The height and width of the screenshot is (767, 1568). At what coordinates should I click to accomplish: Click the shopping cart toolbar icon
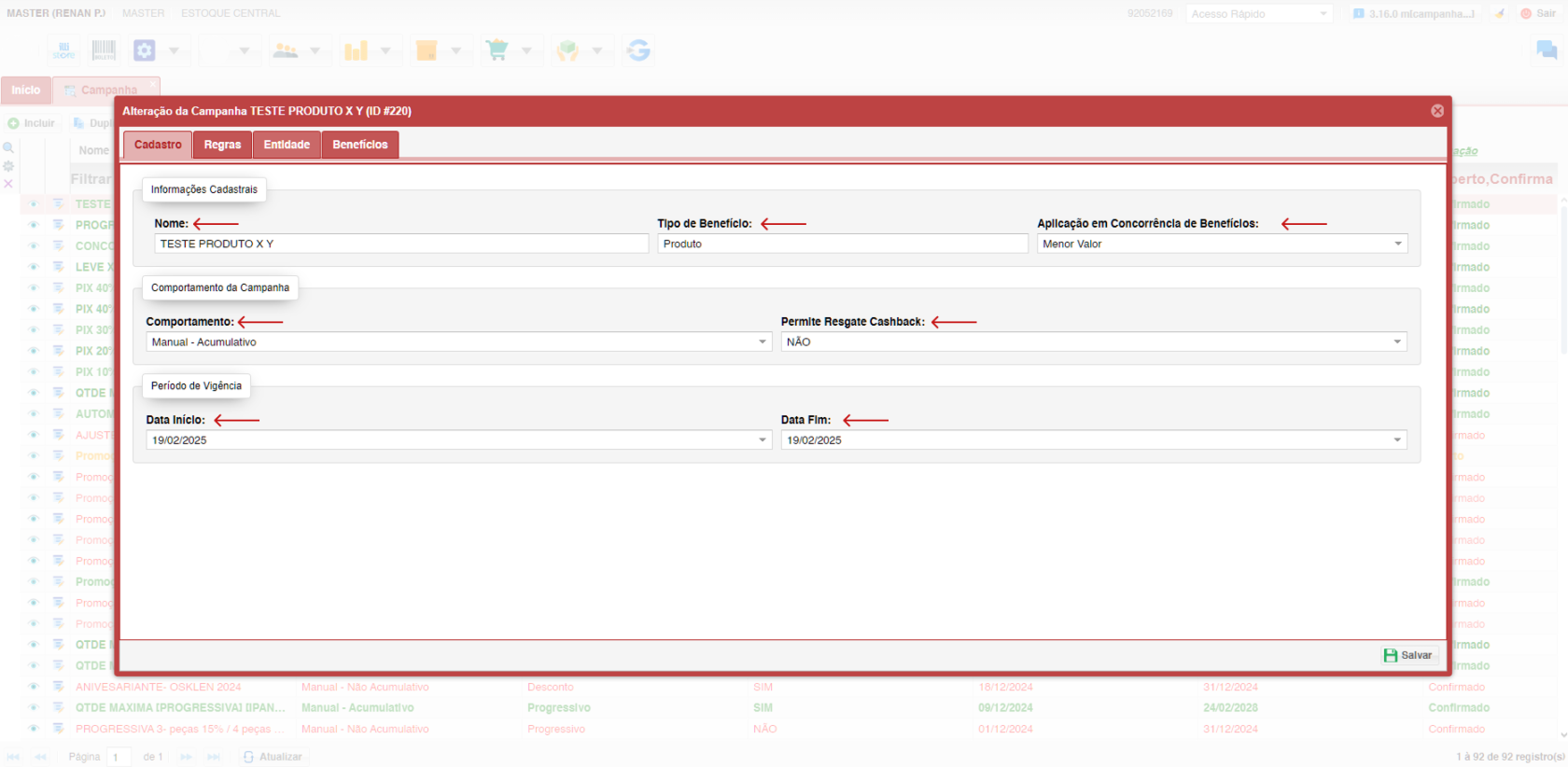(497, 50)
